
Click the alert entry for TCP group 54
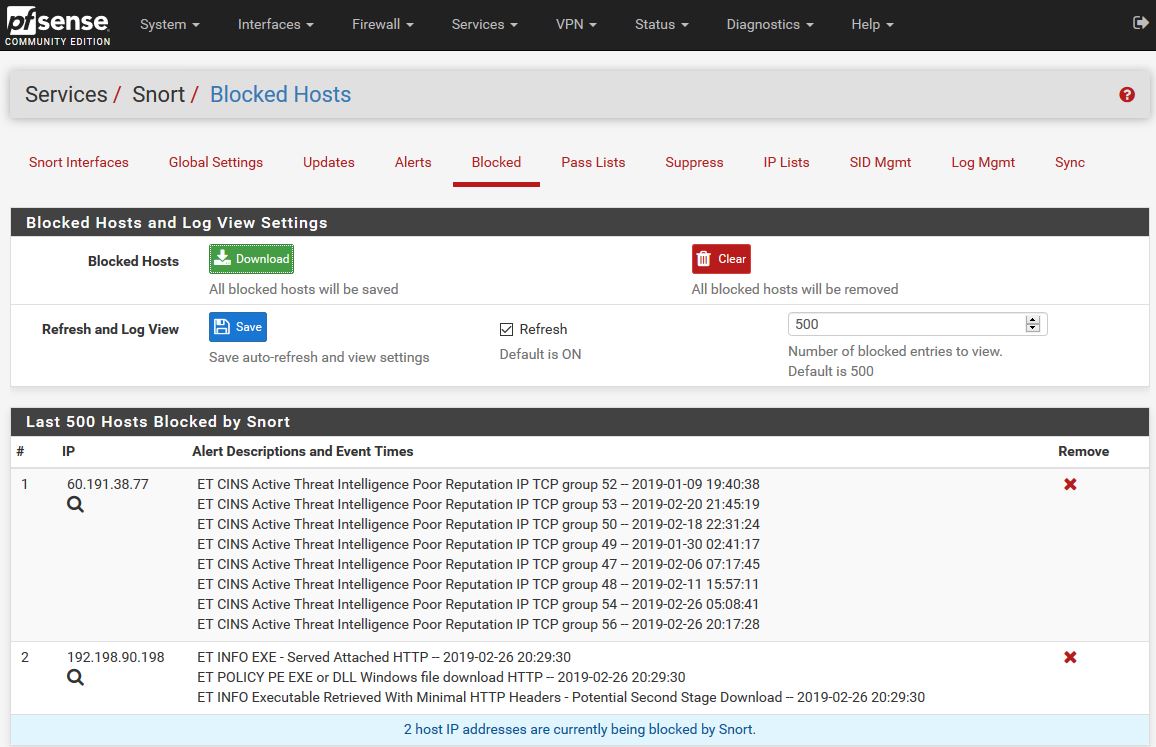[478, 604]
